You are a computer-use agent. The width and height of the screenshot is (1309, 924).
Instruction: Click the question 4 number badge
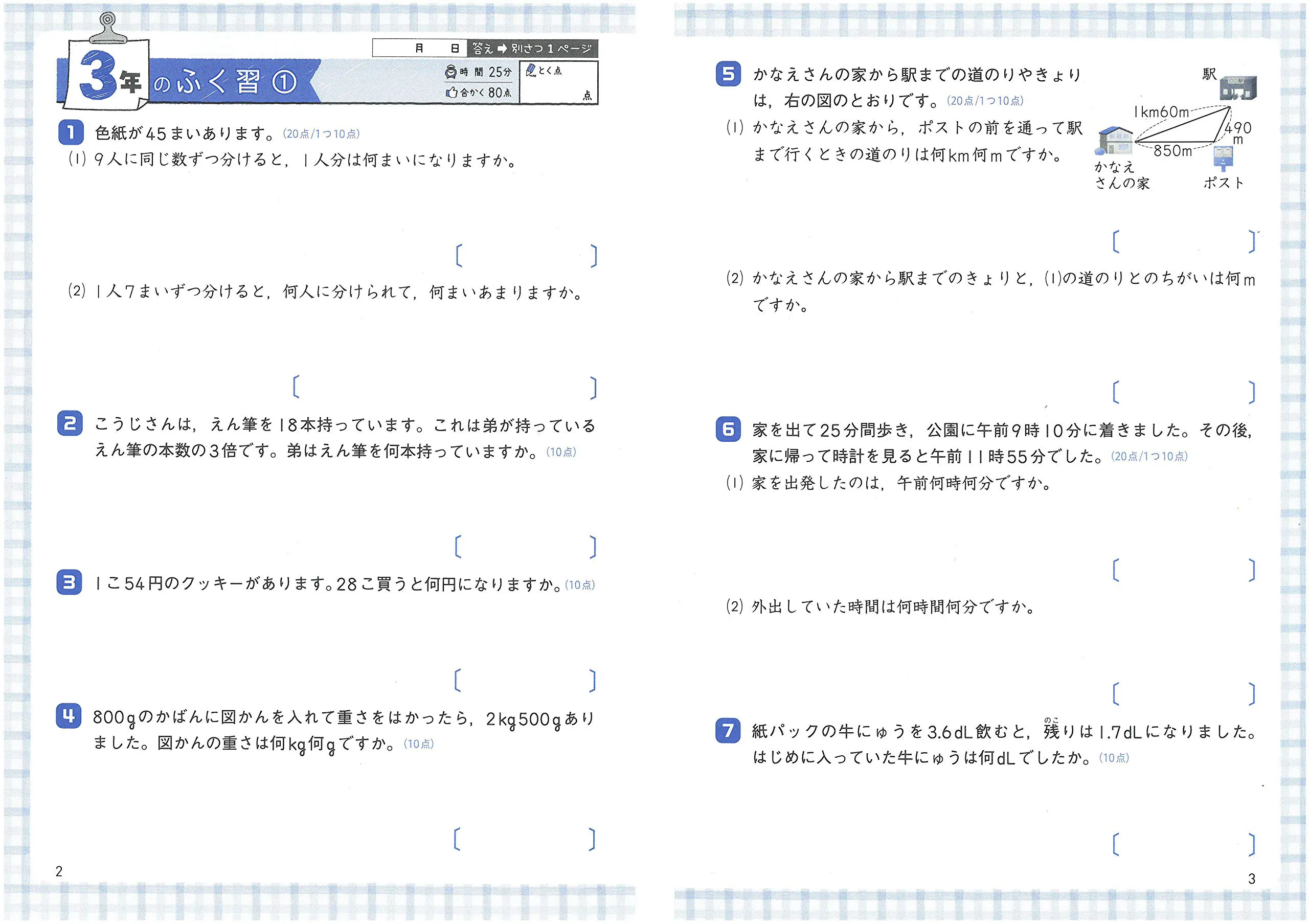coord(69,716)
